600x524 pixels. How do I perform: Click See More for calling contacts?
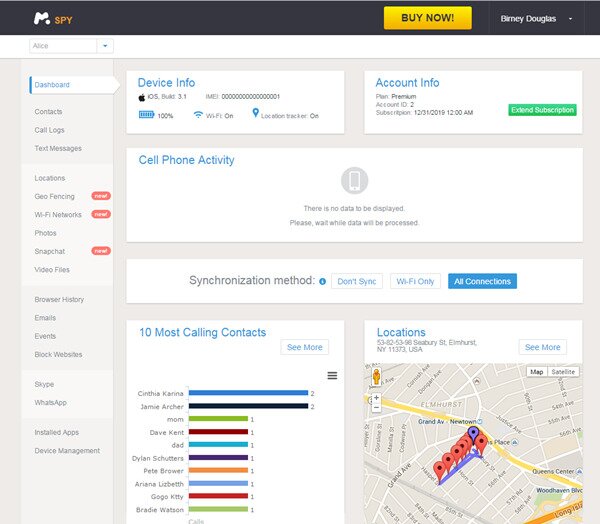point(305,347)
